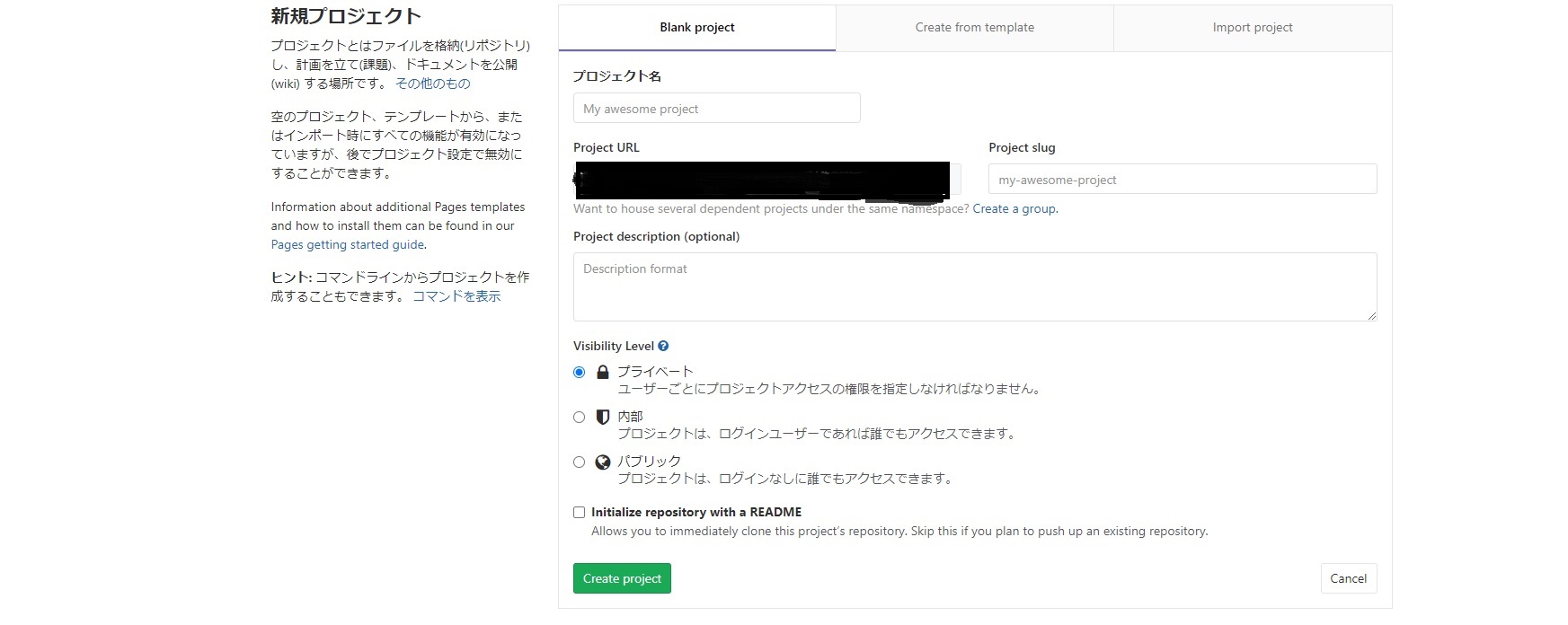Switch to the Blank project tab
This screenshot has width=1568, height=625.
tap(697, 28)
